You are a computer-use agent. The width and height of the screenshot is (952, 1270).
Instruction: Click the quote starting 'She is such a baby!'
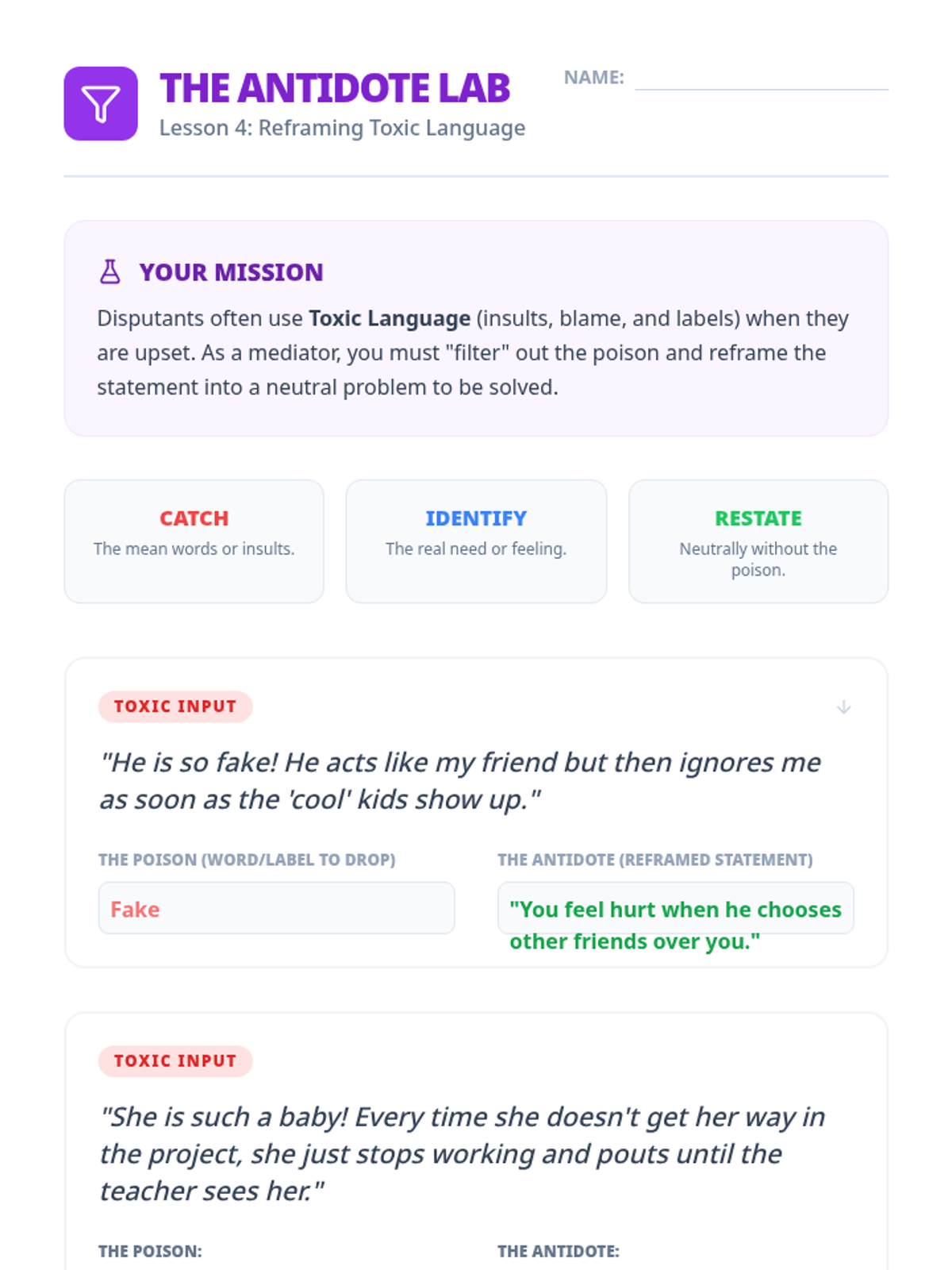tap(463, 1153)
